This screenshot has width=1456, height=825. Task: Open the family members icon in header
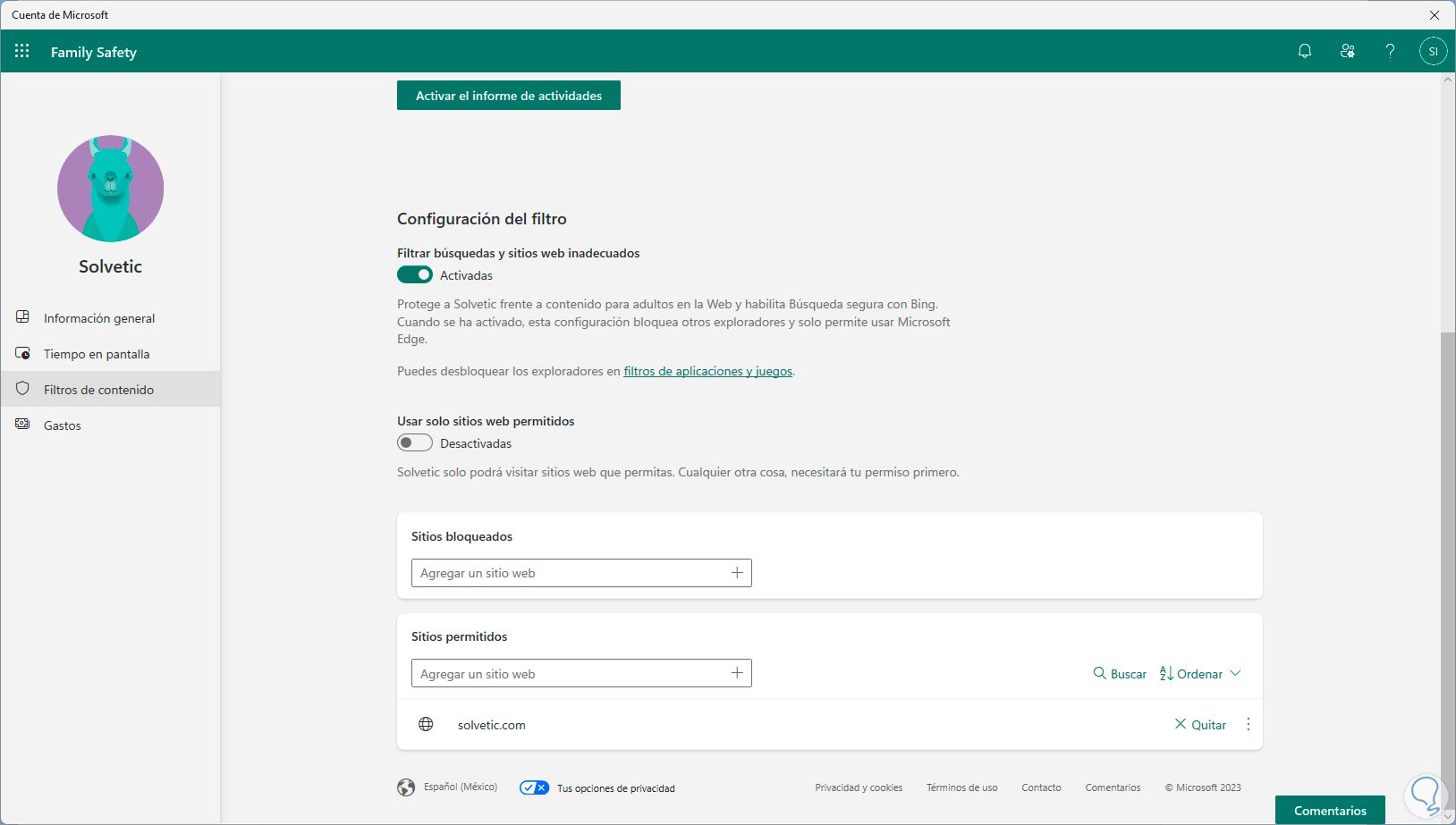pyautogui.click(x=1348, y=51)
